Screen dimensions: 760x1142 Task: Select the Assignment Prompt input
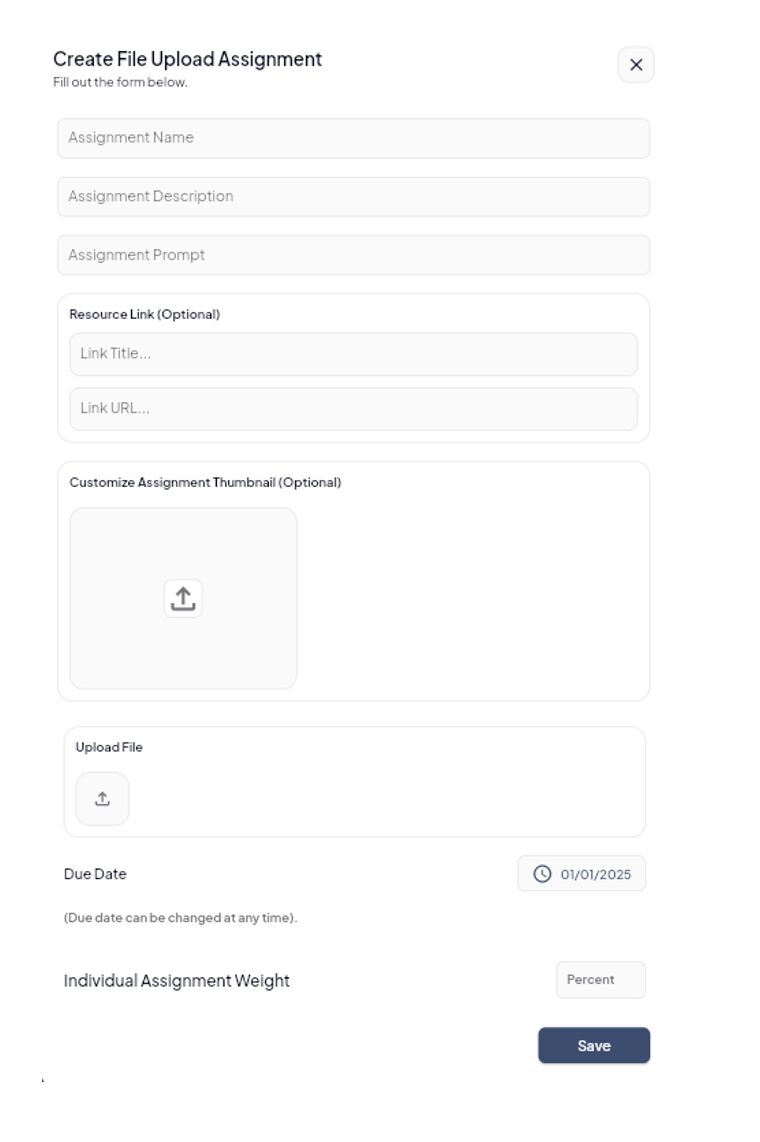(x=353, y=255)
